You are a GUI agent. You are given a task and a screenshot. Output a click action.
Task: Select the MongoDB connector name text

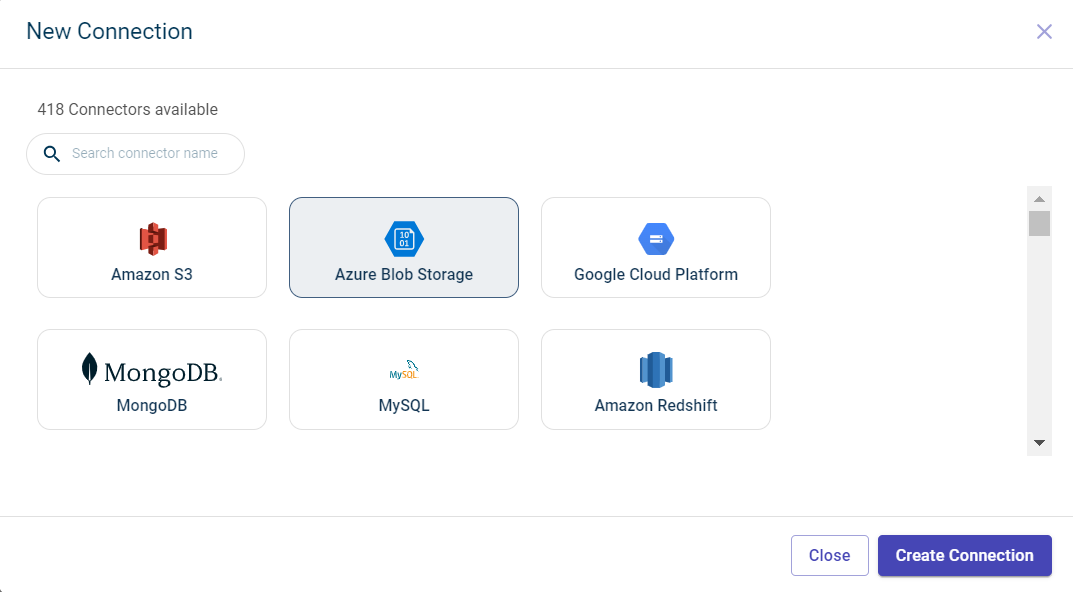point(152,406)
